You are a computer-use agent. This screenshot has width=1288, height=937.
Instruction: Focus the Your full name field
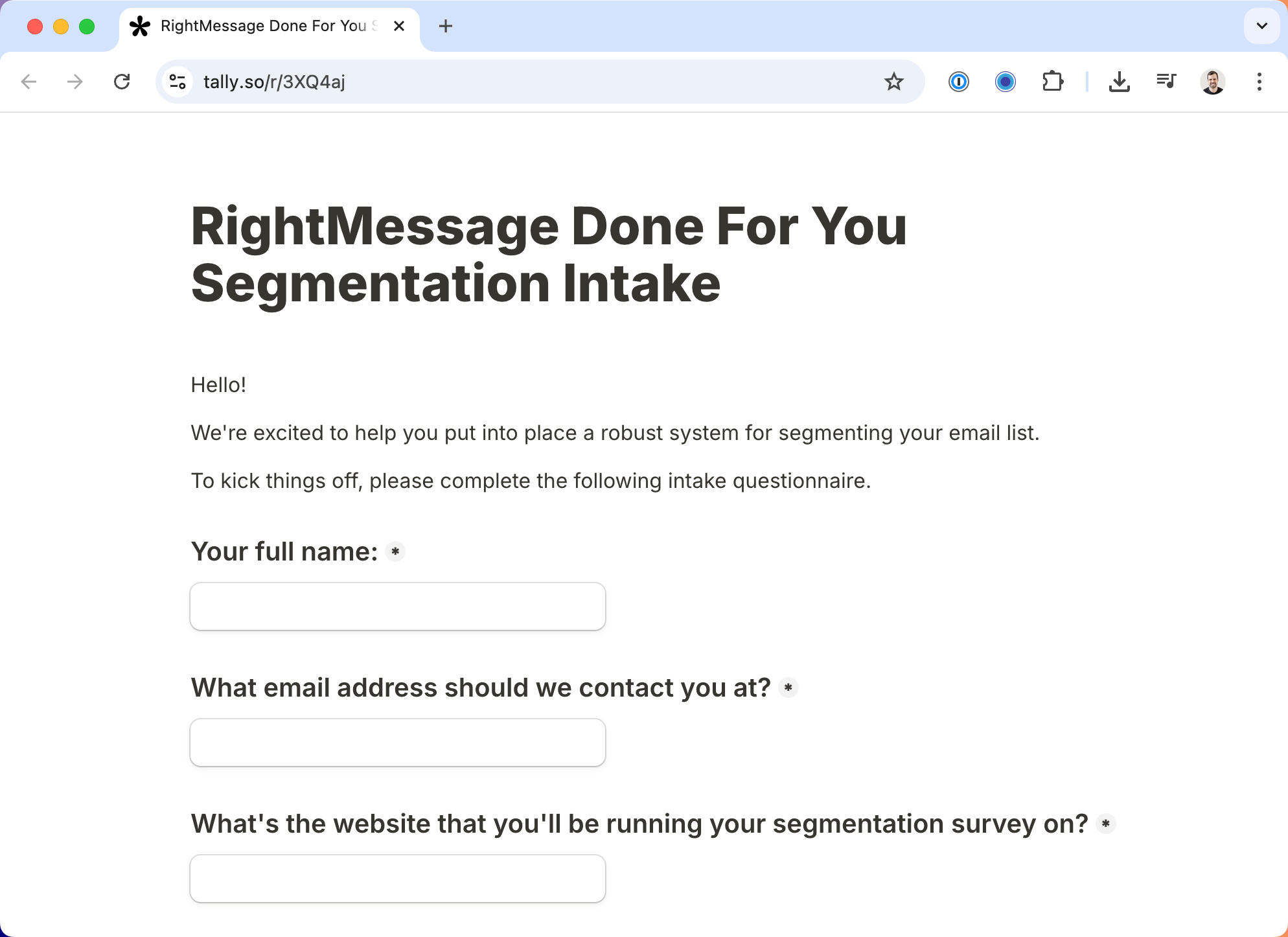tap(398, 607)
